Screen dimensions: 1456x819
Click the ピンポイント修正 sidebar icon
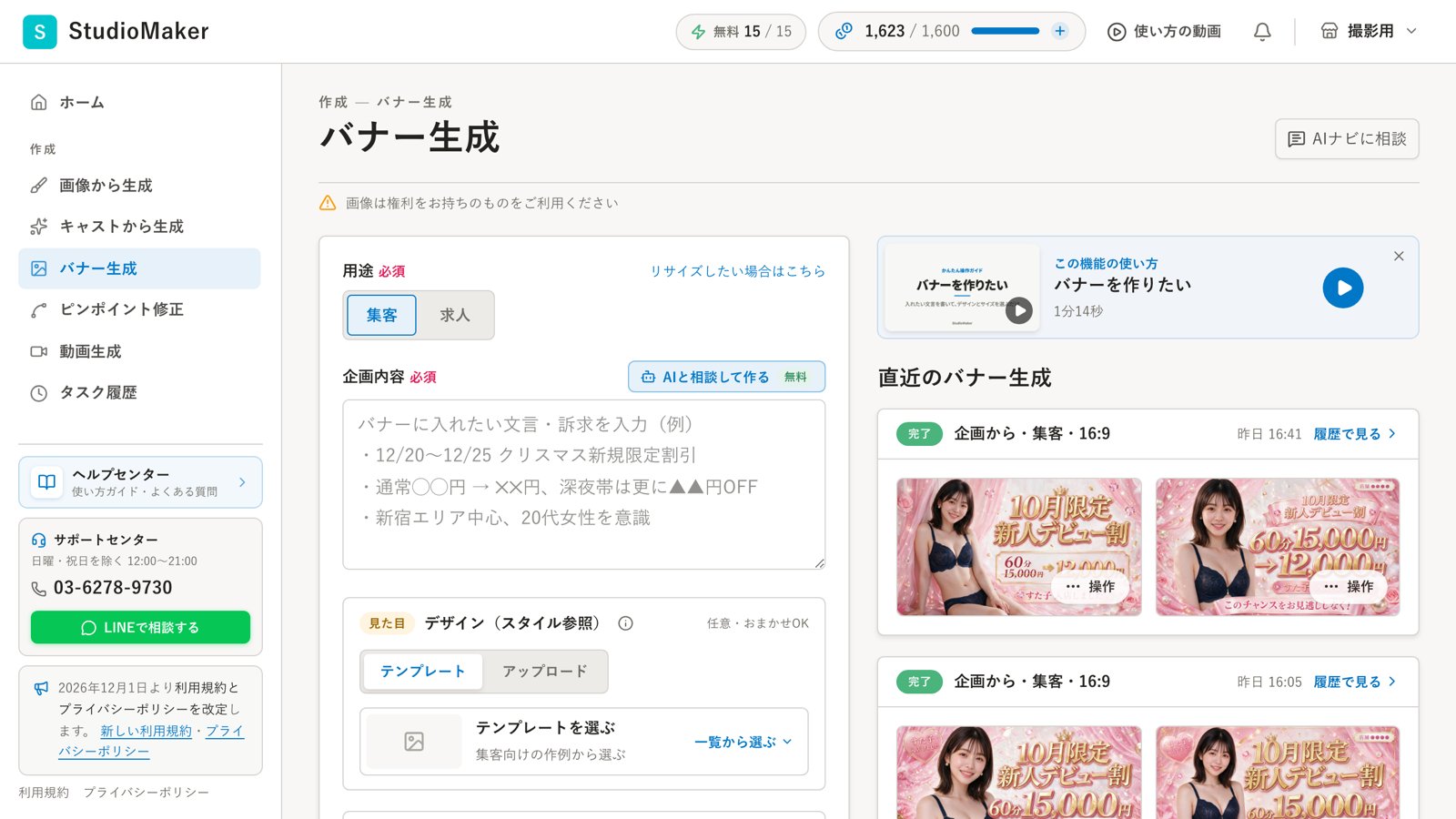(x=38, y=310)
